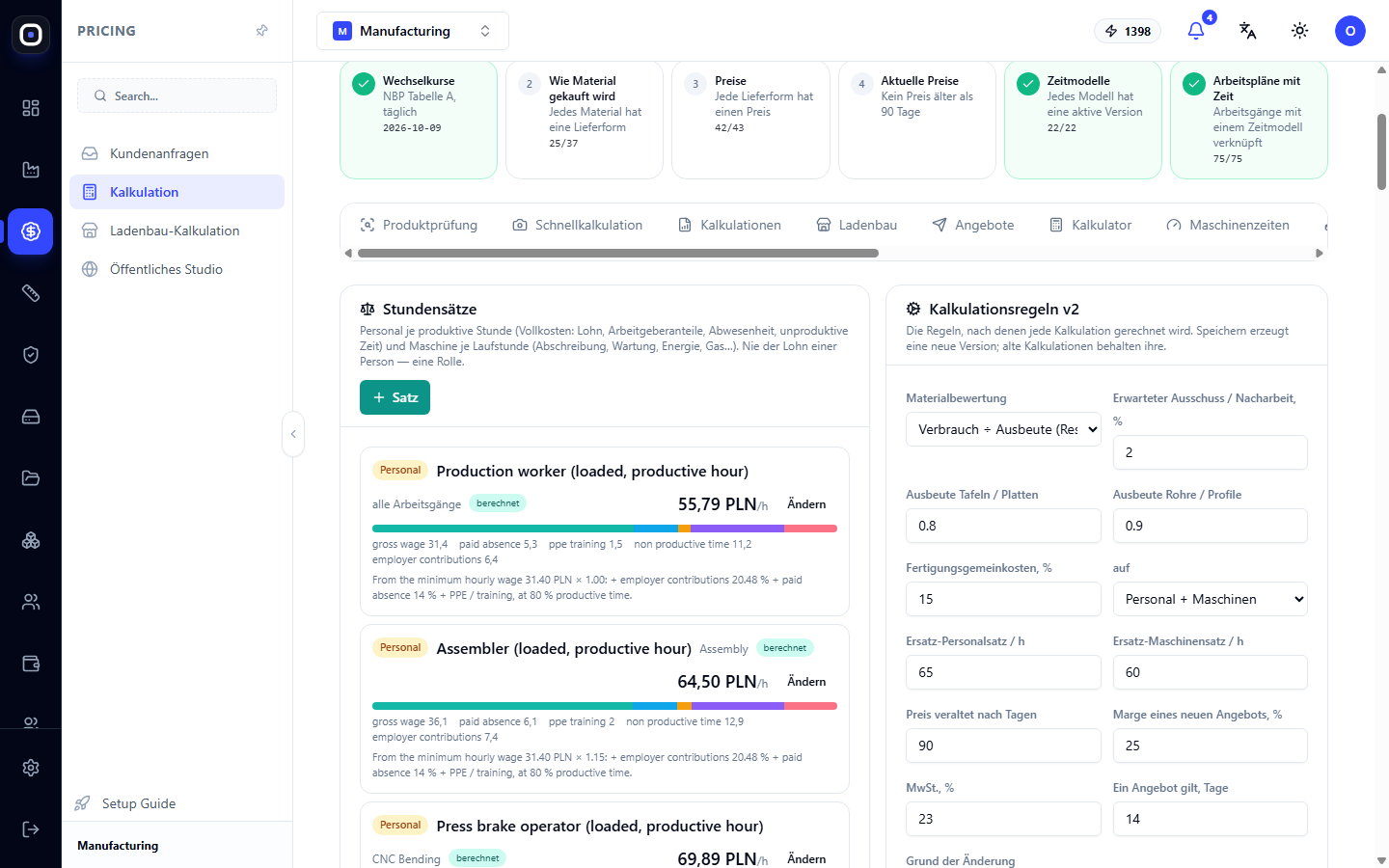The image size is (1389, 868).
Task: Open the dashboard grid icon in left rail
Action: tap(31, 108)
